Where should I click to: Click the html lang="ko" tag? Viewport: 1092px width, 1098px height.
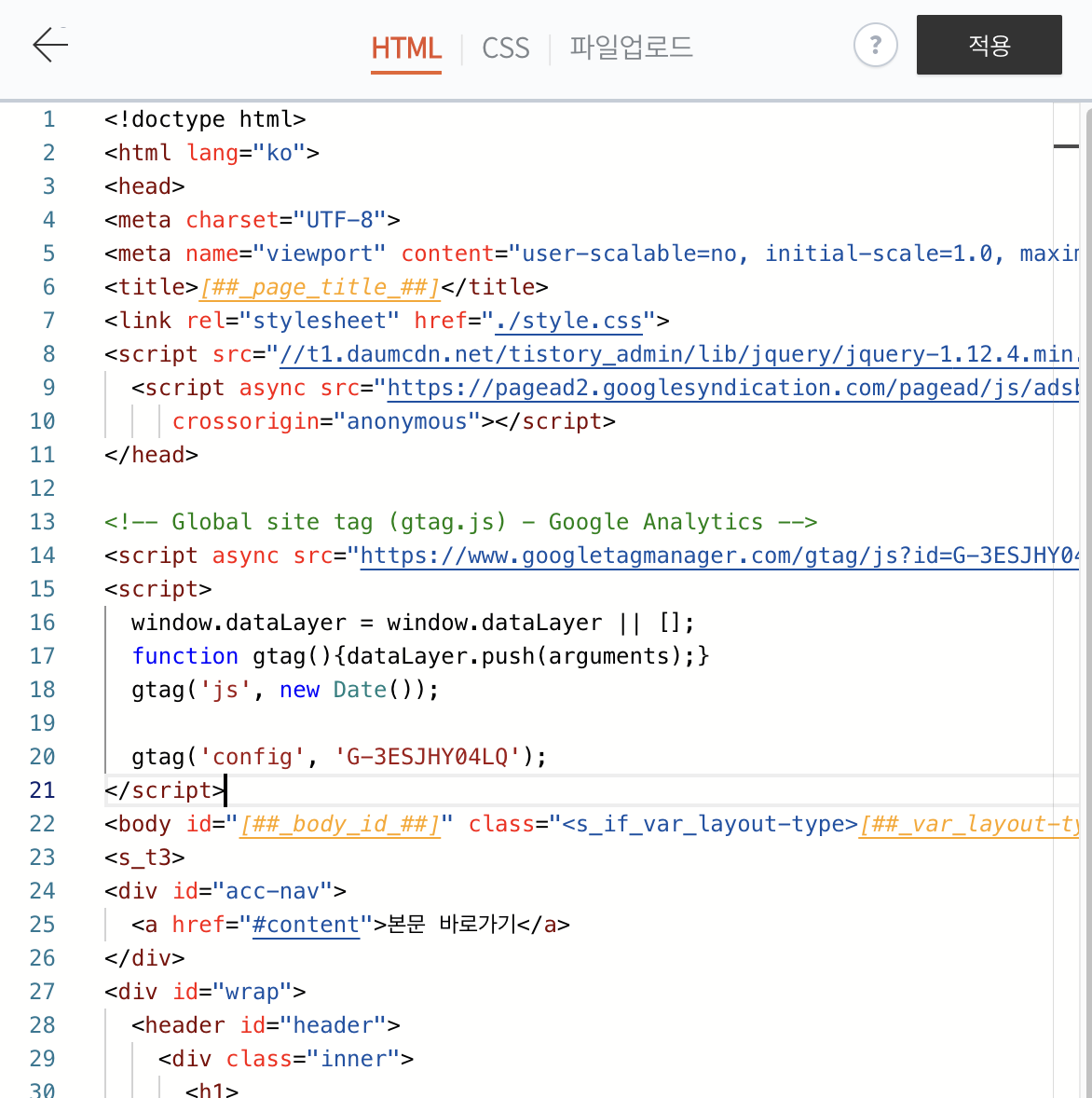(x=212, y=153)
